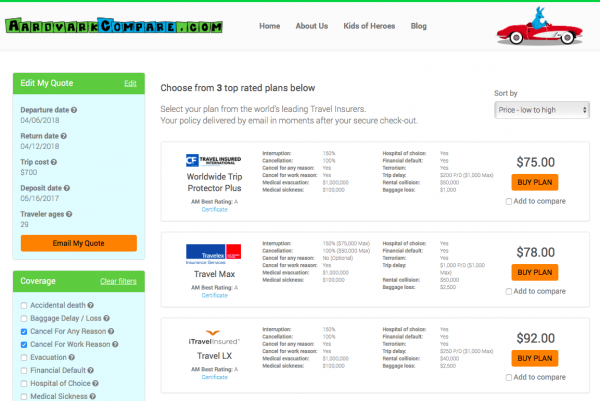Open help icon next to Deposit date

click(x=67, y=188)
